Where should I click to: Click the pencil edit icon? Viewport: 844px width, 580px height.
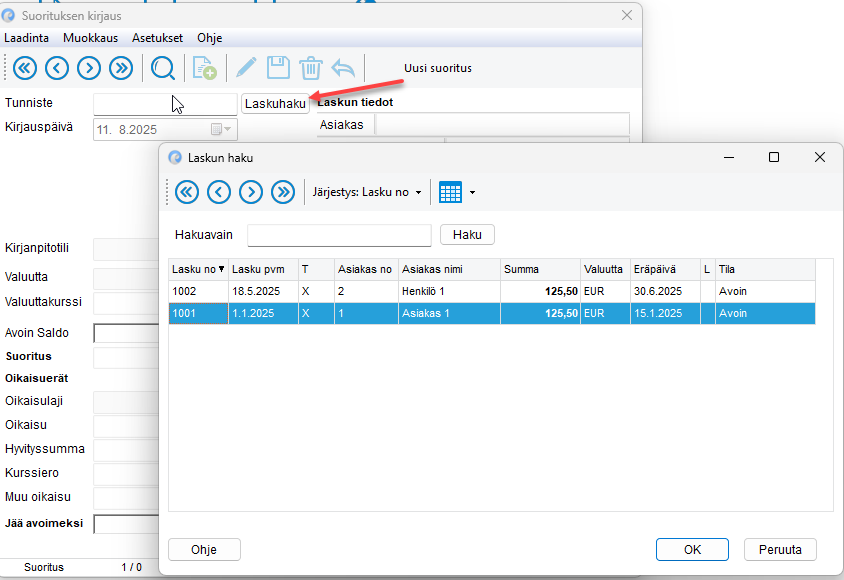(246, 68)
